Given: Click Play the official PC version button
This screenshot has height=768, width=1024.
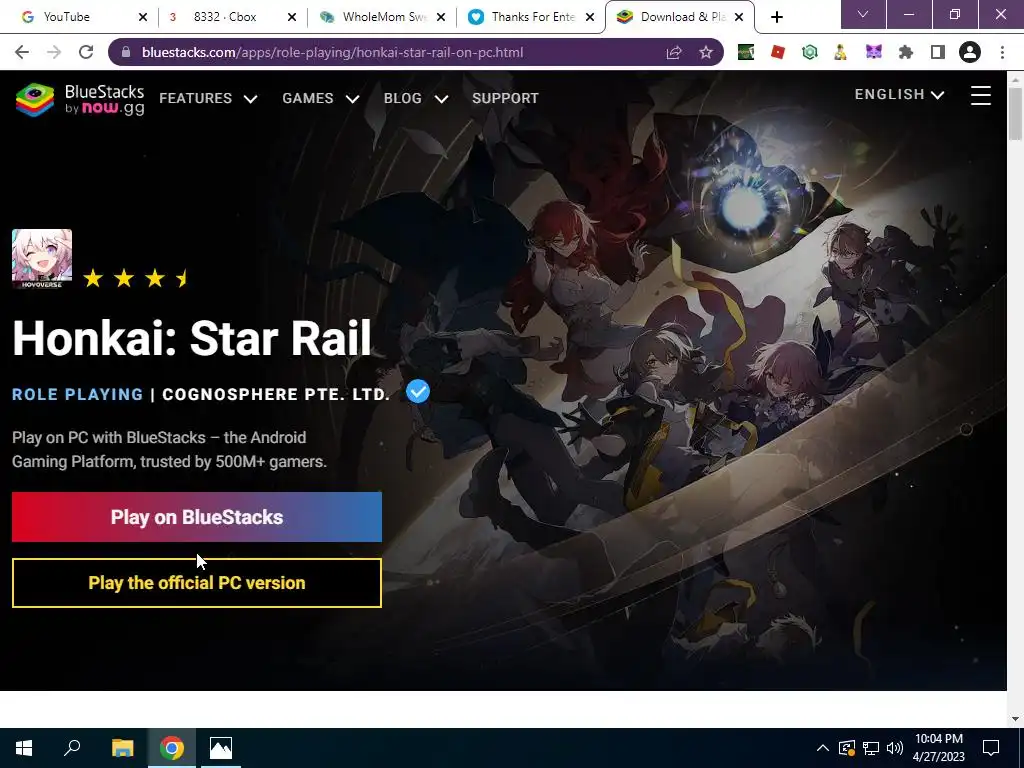Looking at the screenshot, I should tap(197, 583).
